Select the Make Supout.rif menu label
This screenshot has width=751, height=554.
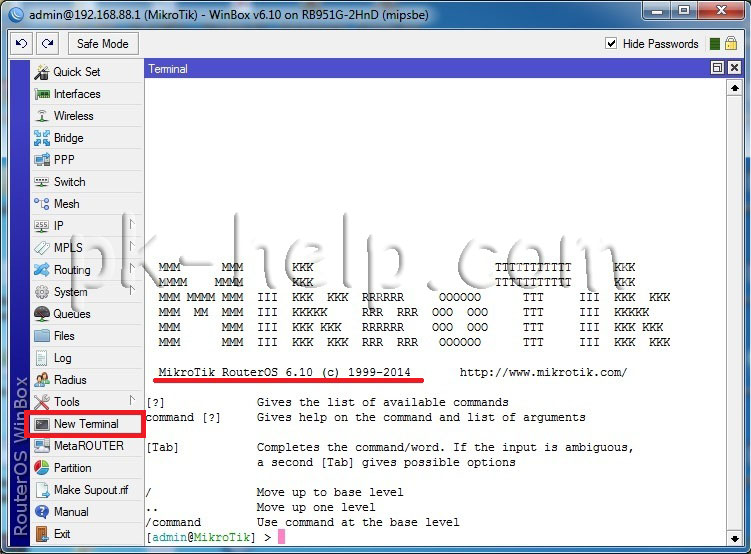(91, 490)
